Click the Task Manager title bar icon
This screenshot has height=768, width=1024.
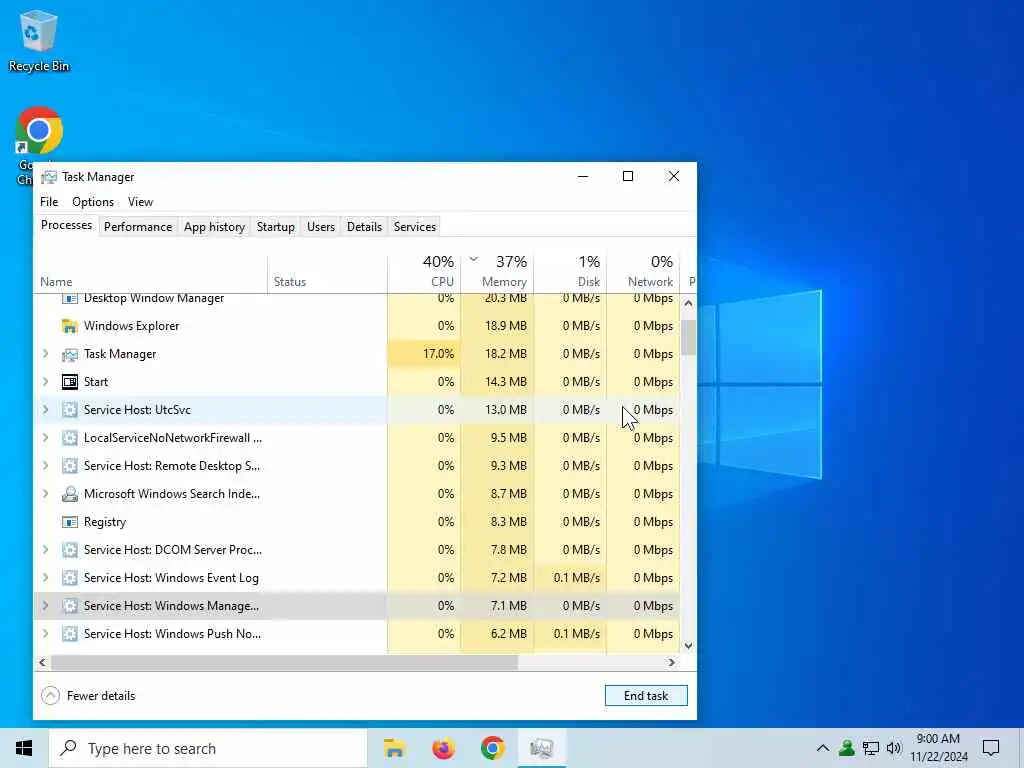coord(49,177)
